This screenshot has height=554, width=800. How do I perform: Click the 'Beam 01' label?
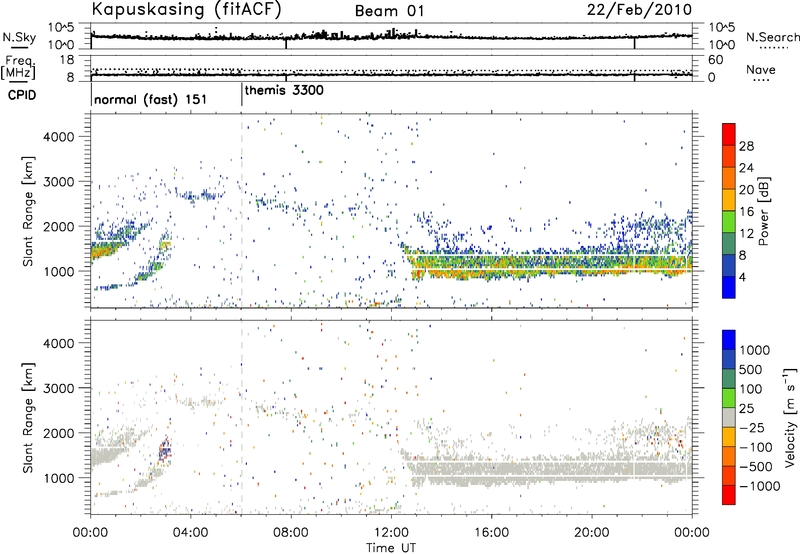click(389, 11)
